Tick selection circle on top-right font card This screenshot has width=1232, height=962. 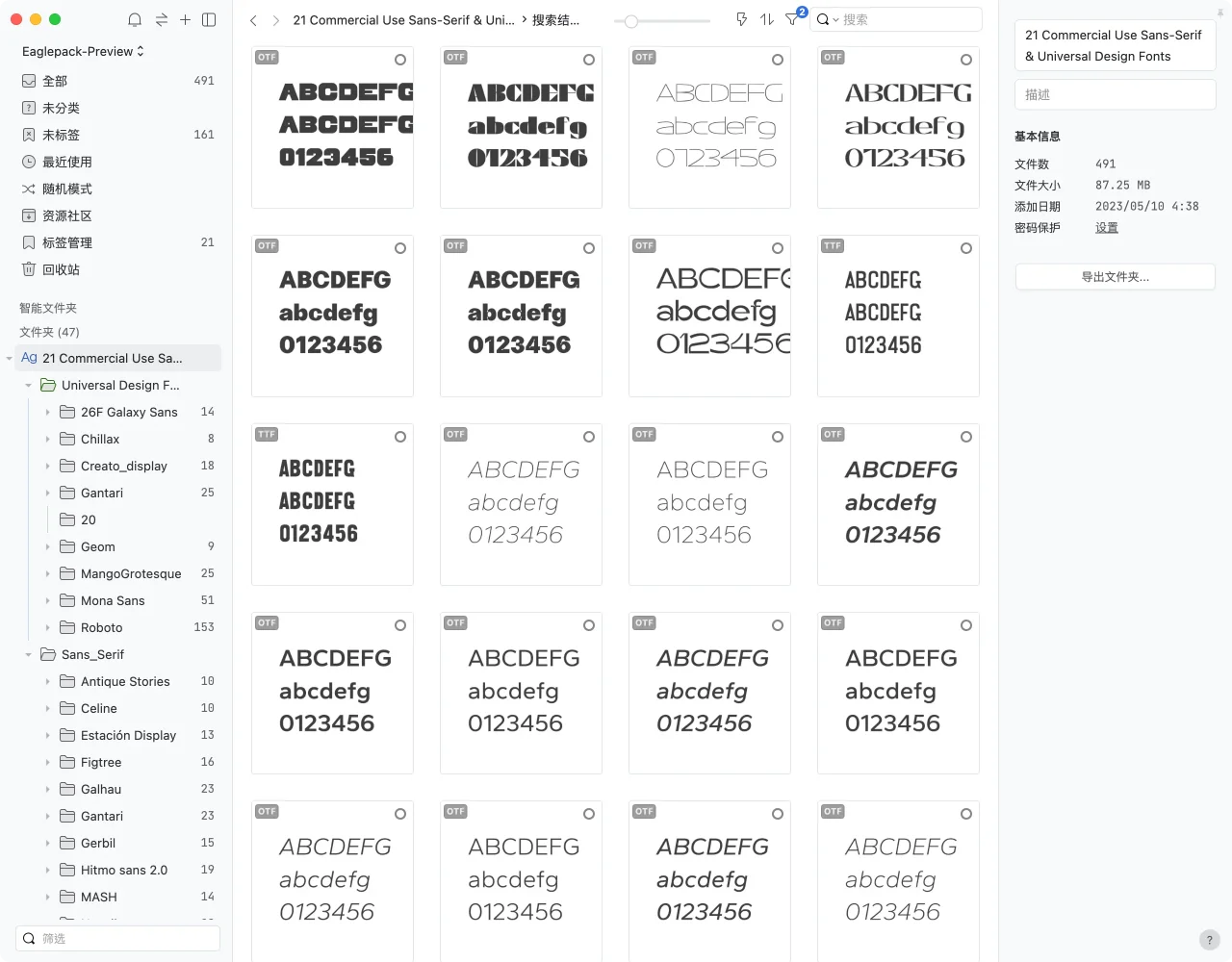[966, 60]
